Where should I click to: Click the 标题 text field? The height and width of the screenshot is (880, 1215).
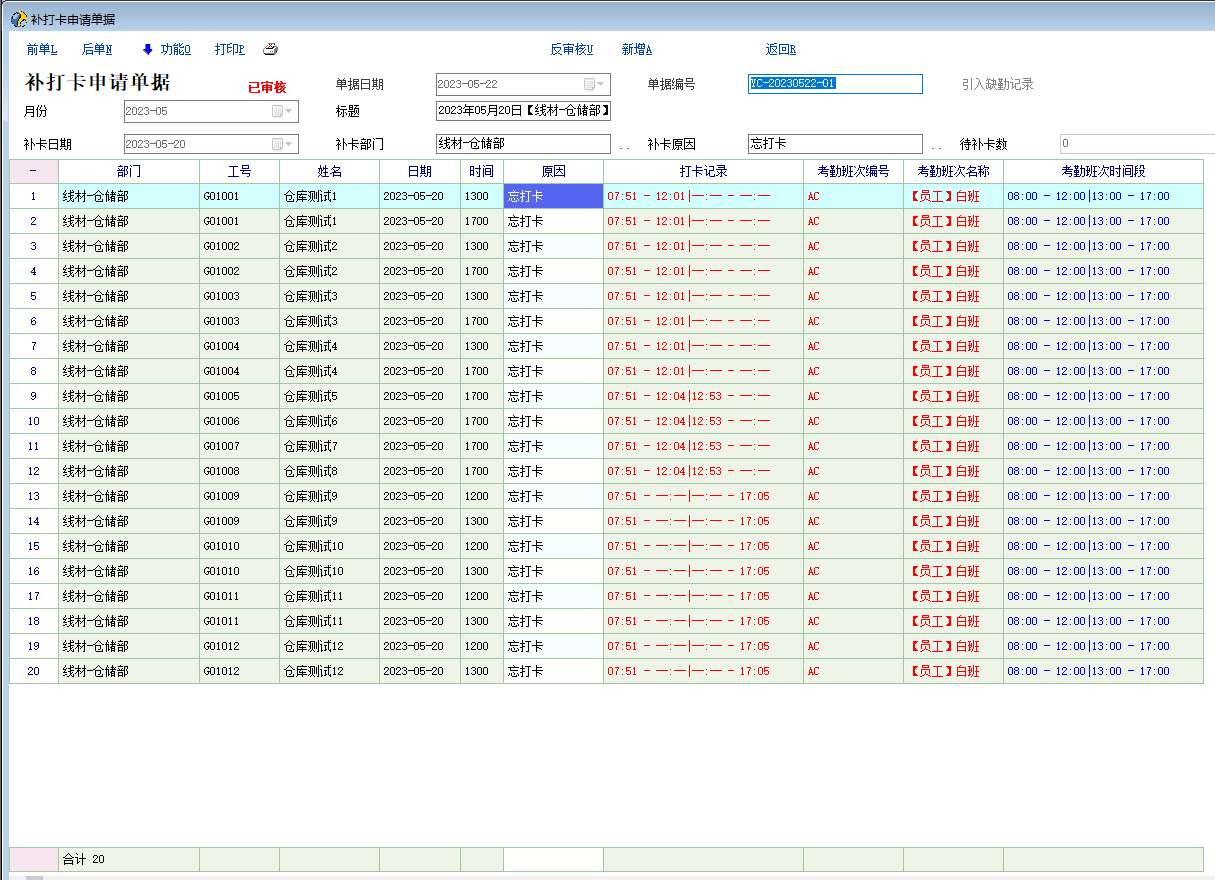[x=523, y=111]
